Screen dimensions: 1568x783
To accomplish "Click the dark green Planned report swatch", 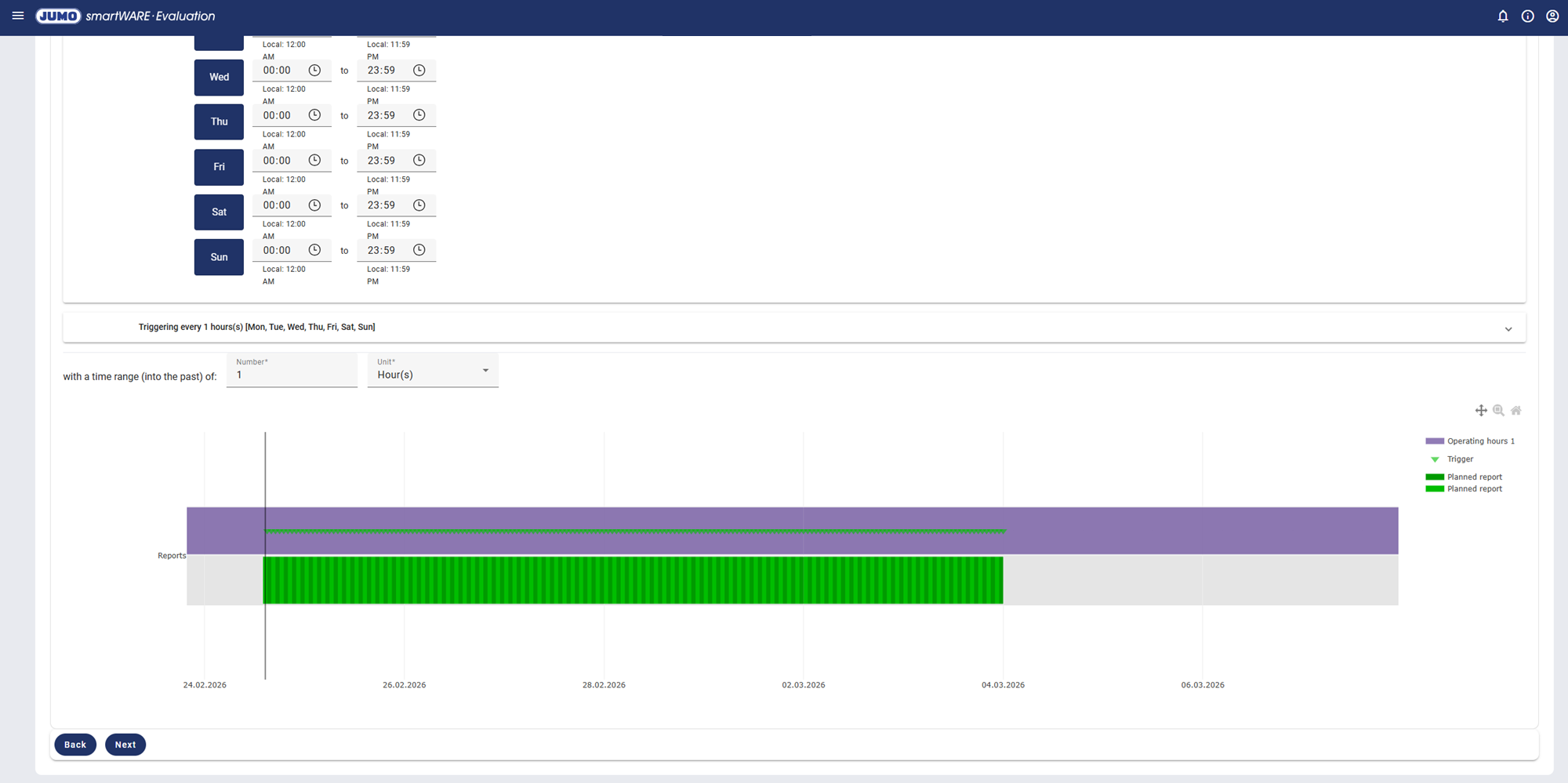I will 1435,477.
